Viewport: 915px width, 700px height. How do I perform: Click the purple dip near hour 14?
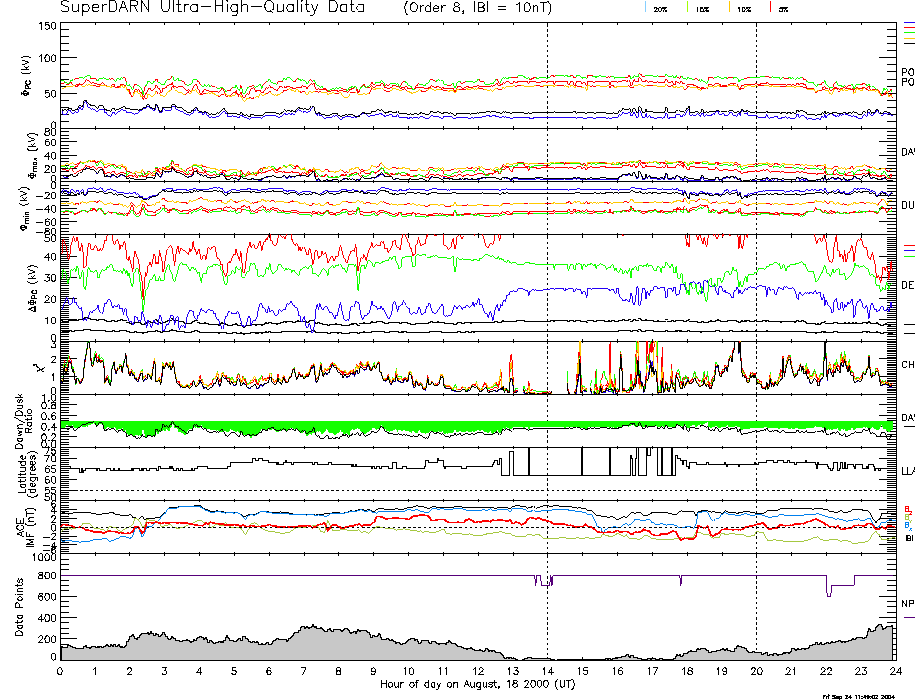(545, 581)
